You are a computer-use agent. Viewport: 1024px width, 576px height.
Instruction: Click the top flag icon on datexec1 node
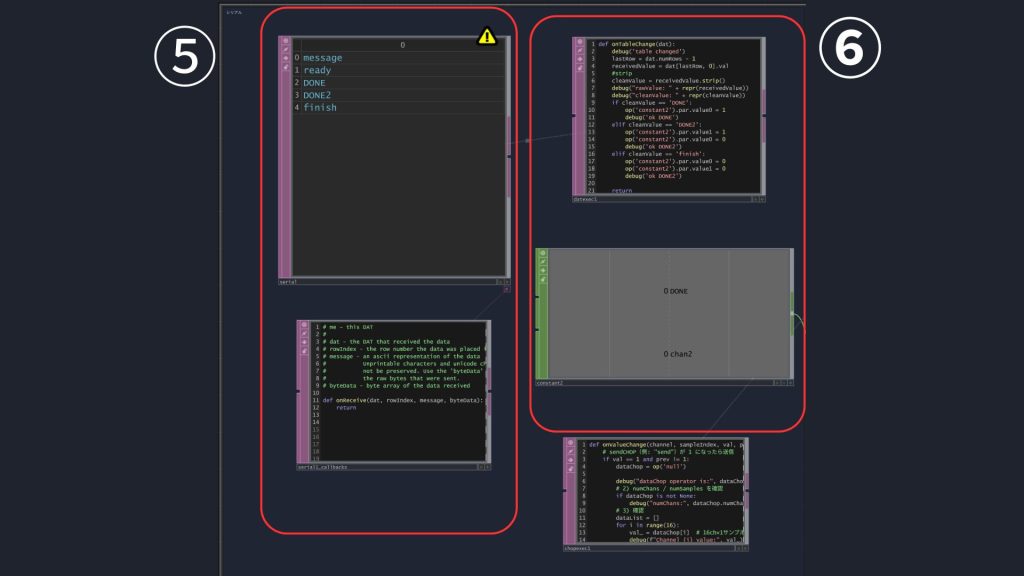tap(579, 44)
